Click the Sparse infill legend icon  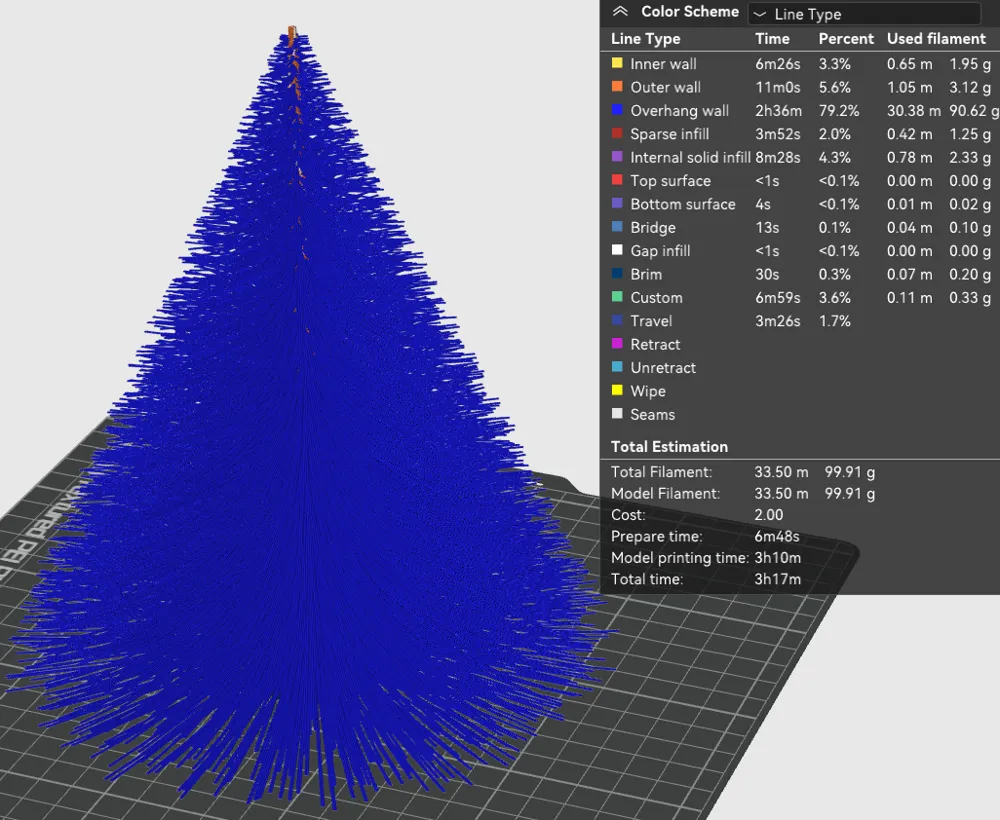coord(617,134)
